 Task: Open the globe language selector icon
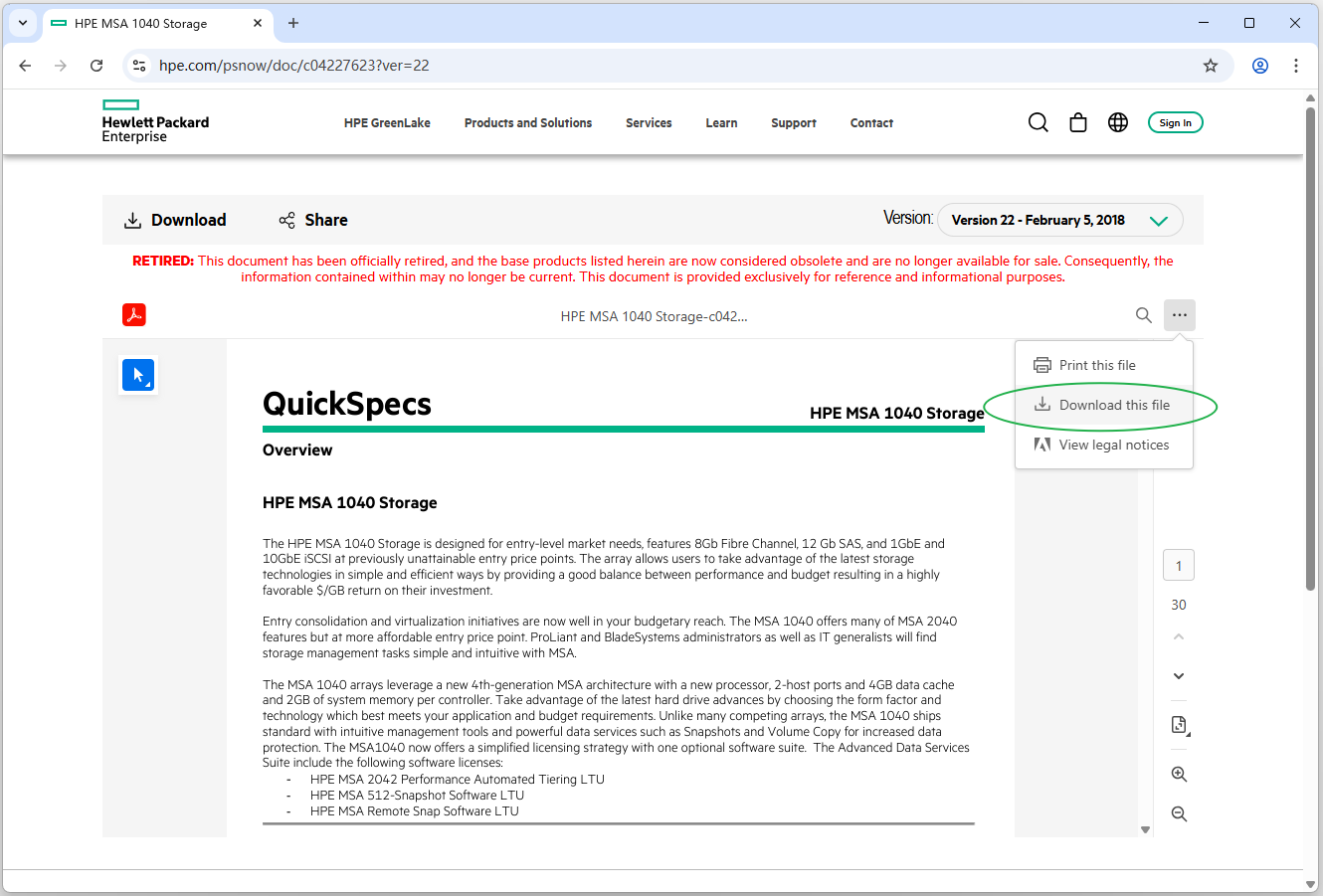[x=1118, y=122]
